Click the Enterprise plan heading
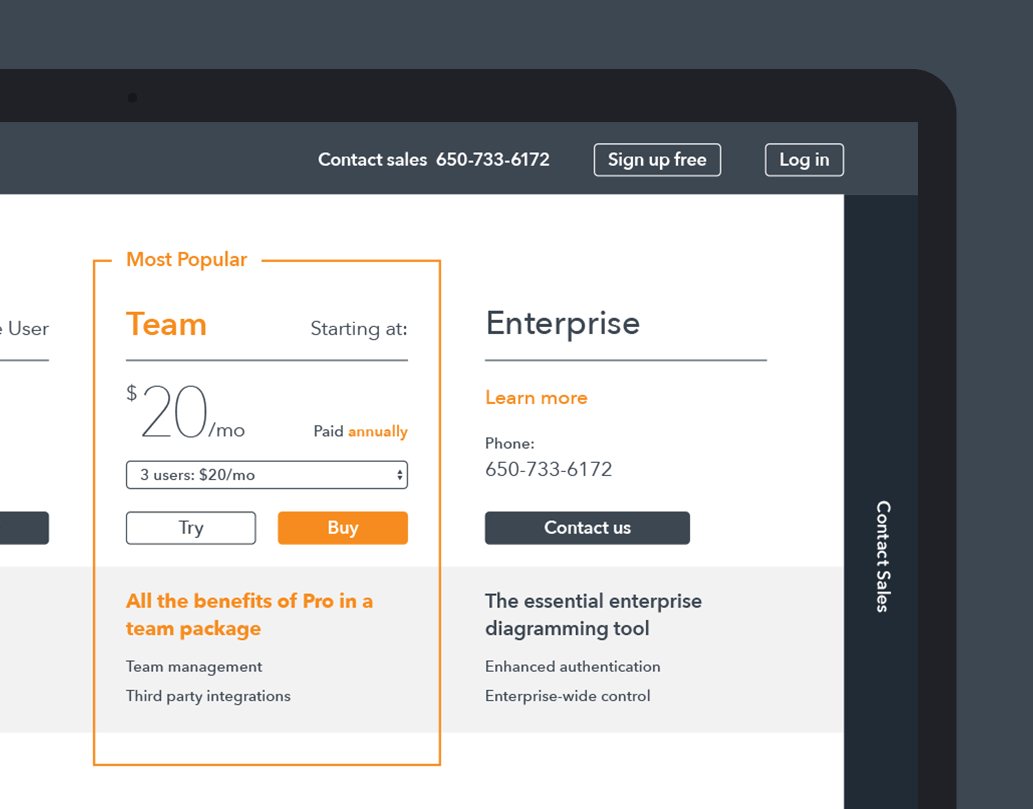 pos(563,323)
